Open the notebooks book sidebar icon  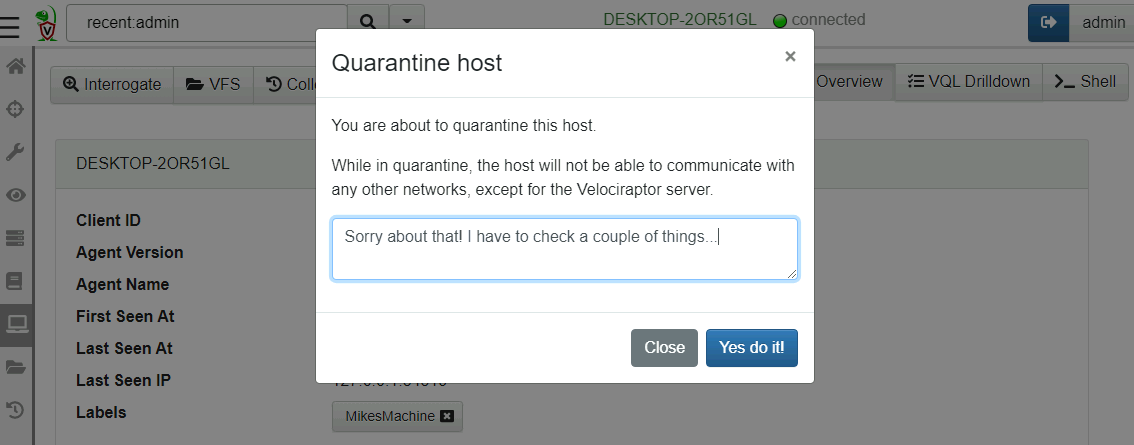click(x=15, y=281)
